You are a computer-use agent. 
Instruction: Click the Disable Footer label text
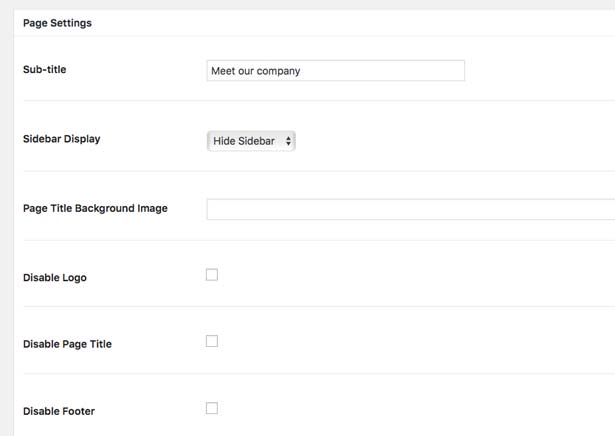[59, 411]
